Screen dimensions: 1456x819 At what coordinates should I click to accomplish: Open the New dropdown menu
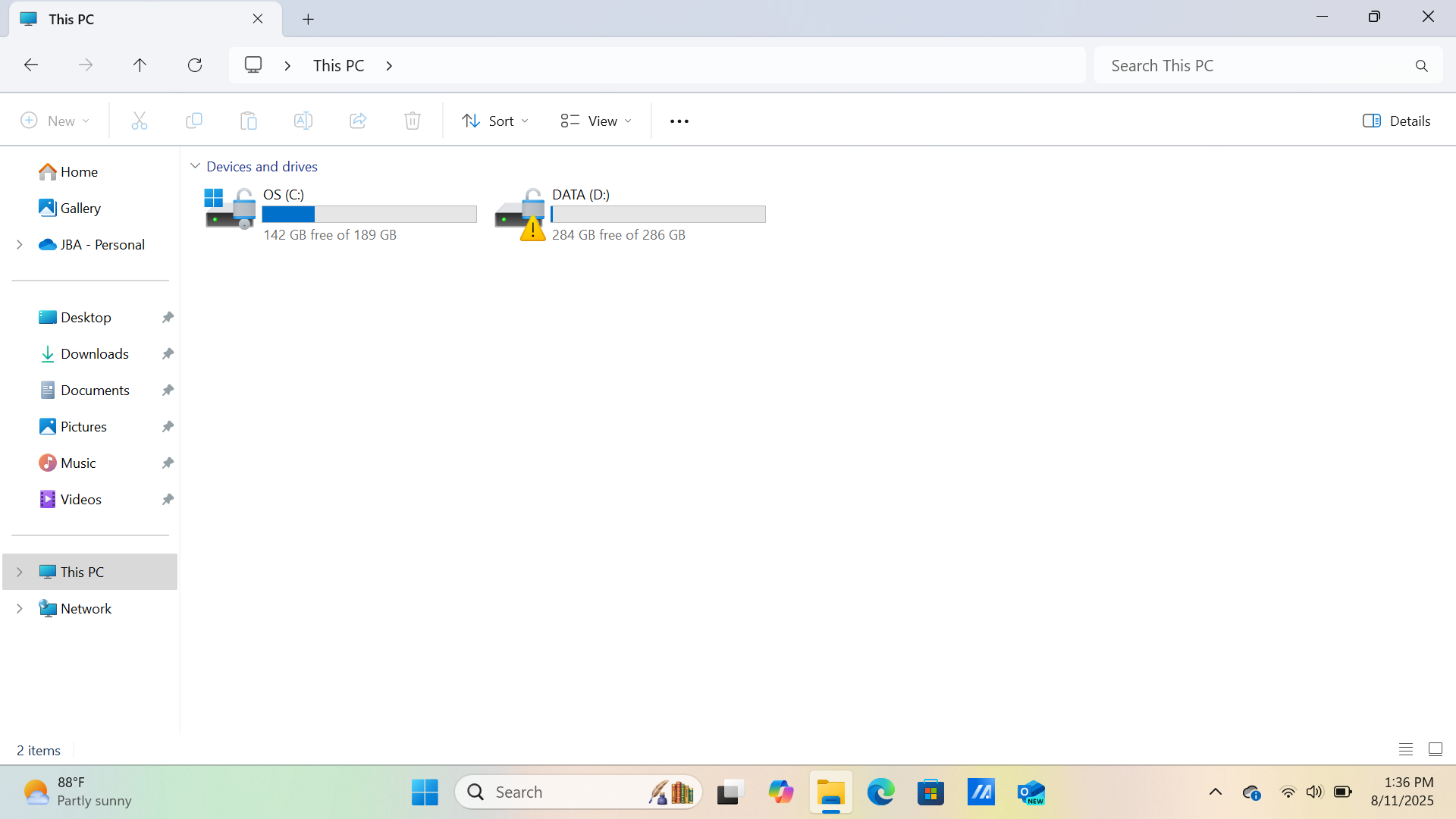(x=55, y=121)
